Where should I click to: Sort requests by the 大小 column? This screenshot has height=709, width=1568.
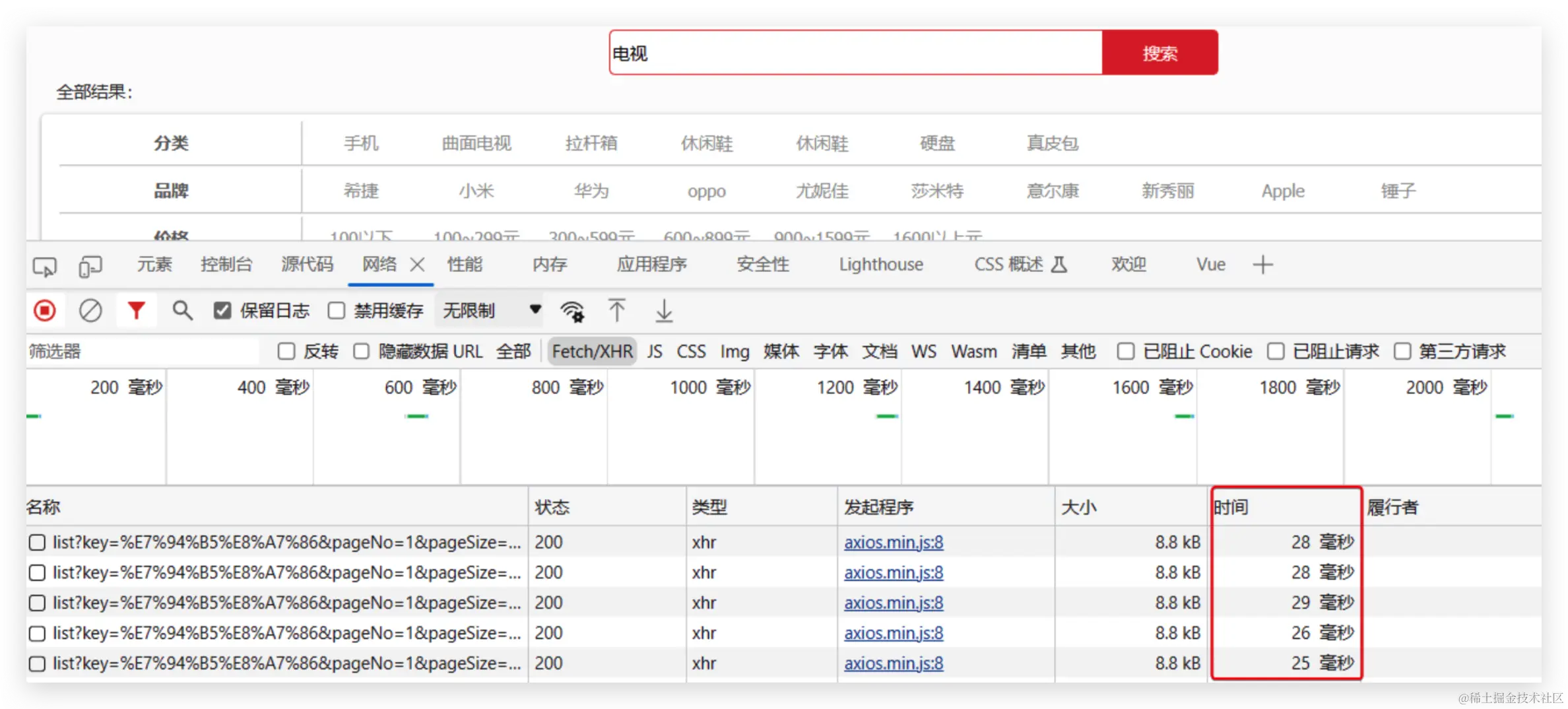point(1131,507)
